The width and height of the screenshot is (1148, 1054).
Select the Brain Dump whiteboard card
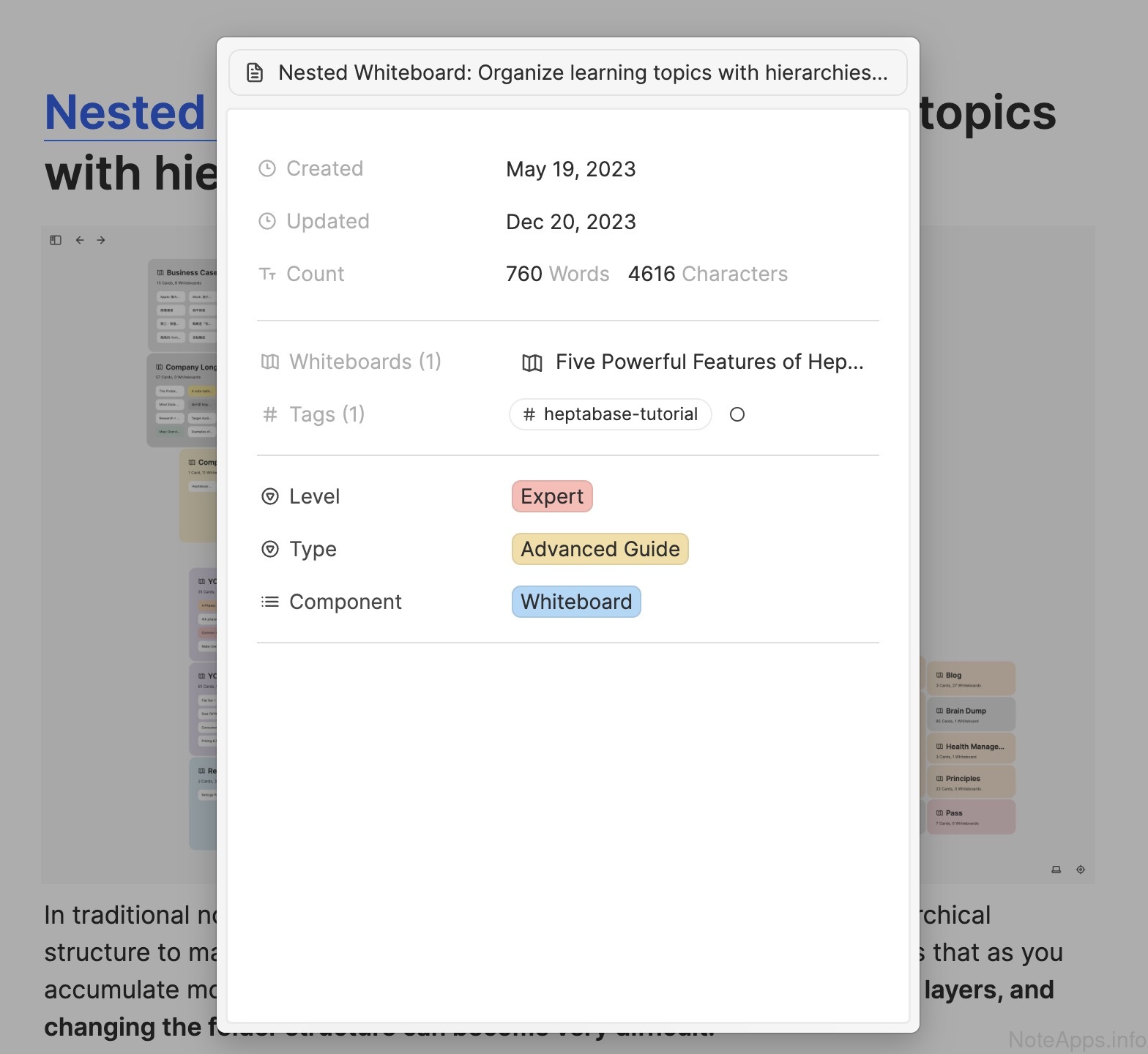[971, 714]
